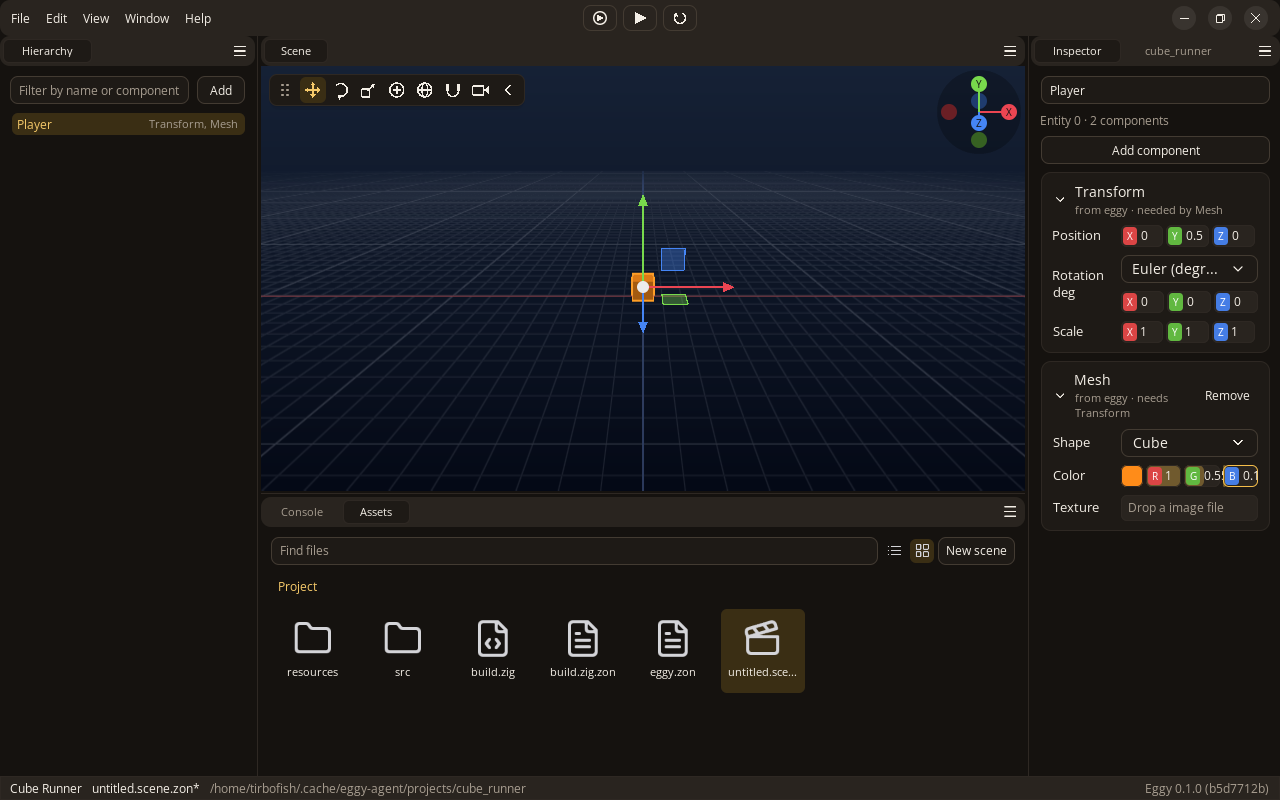Viewport: 1280px width, 800px height.
Task: Click the Y axis on orientation gizmo
Action: click(x=979, y=84)
